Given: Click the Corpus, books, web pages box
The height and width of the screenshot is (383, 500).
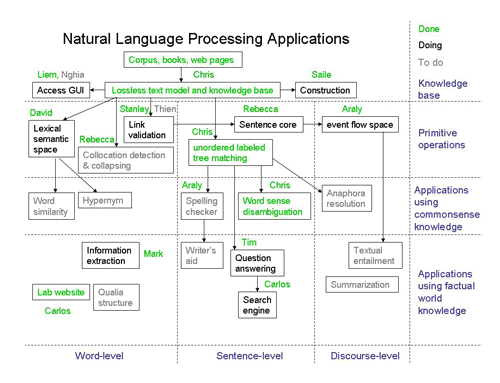Looking at the screenshot, I should pos(183,60).
